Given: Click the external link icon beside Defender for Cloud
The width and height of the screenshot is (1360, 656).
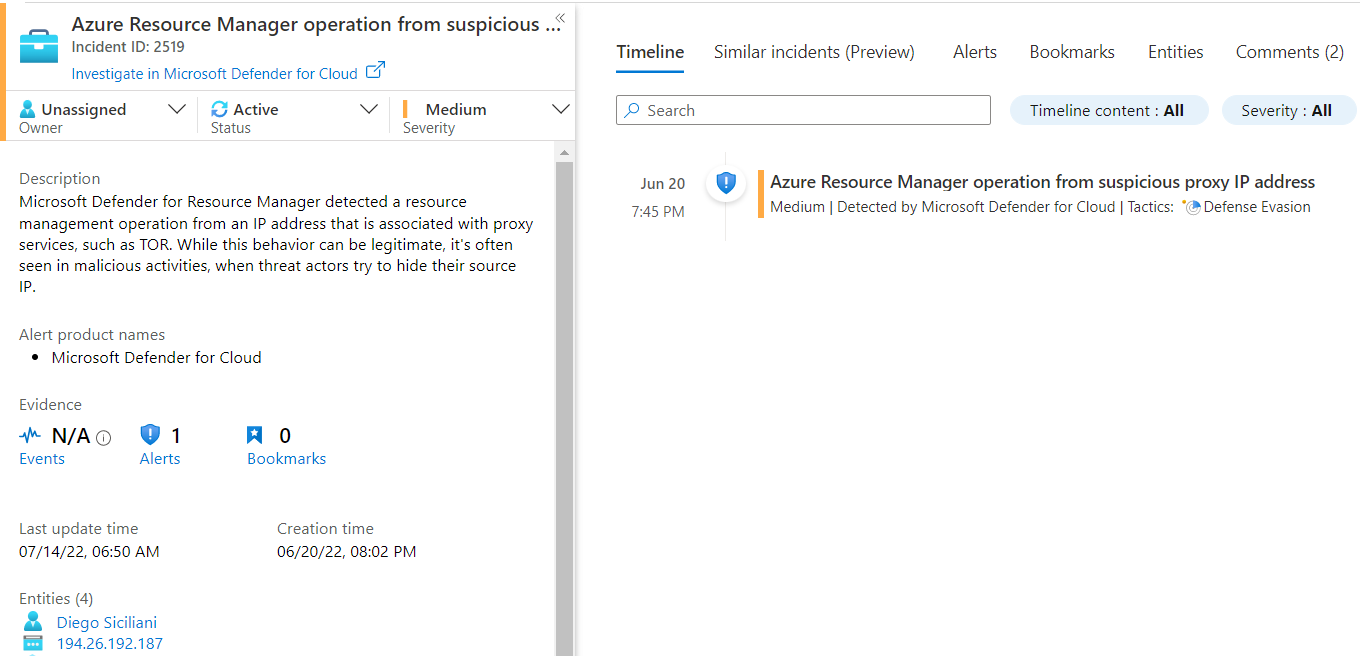Looking at the screenshot, I should click(376, 71).
